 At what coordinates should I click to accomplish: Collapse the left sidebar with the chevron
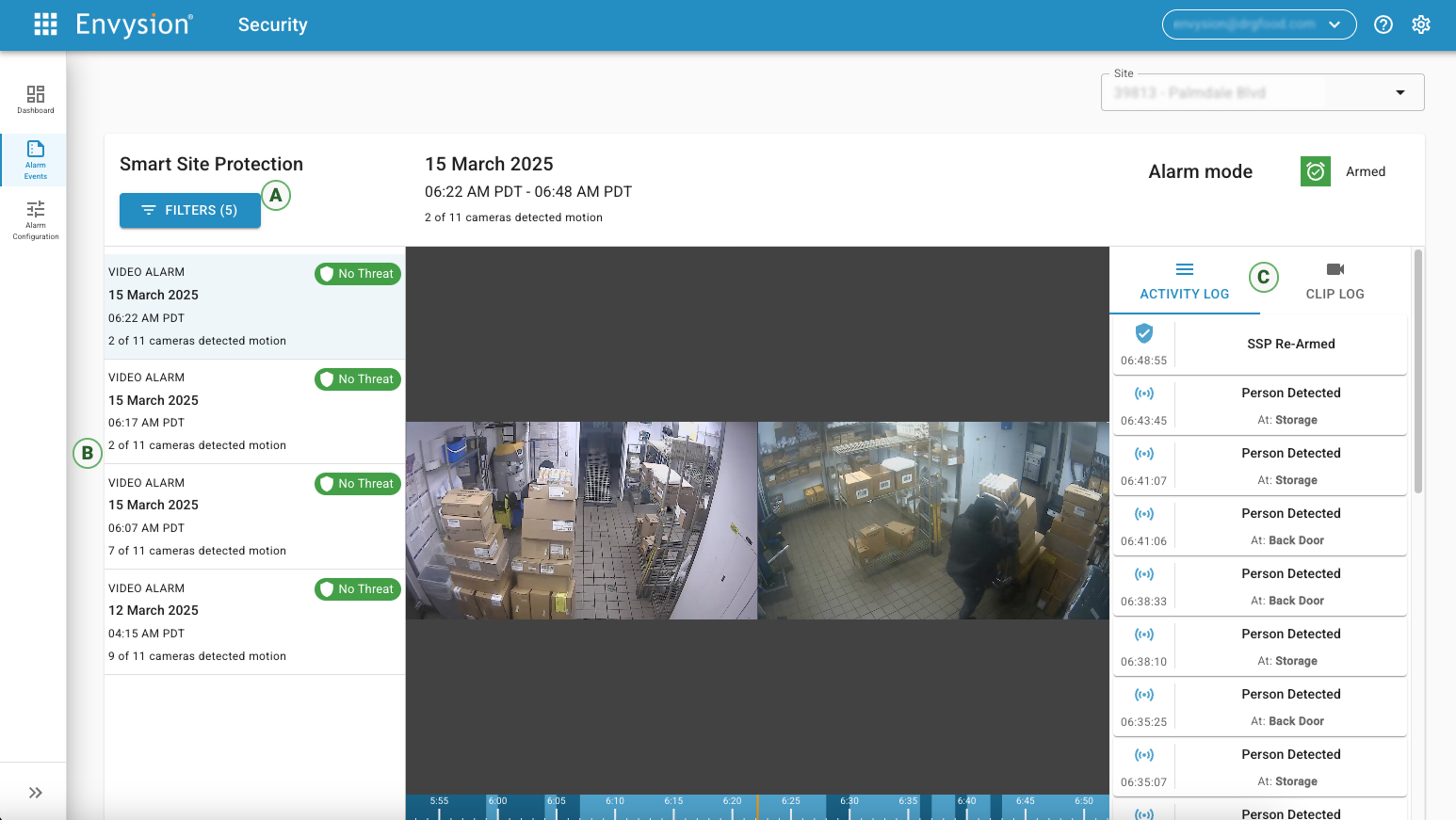point(36,792)
